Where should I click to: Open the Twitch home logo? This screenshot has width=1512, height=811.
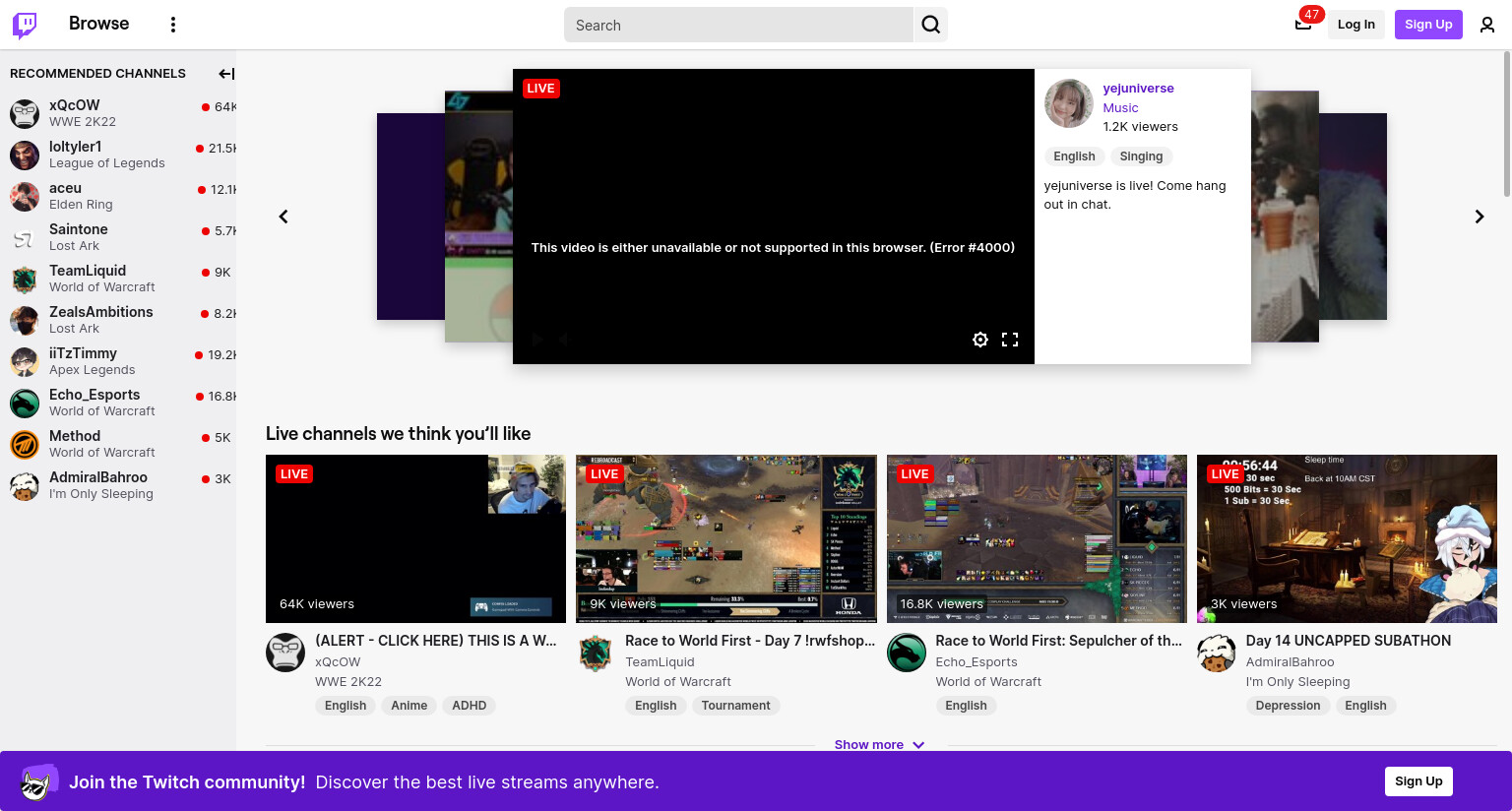[x=25, y=25]
